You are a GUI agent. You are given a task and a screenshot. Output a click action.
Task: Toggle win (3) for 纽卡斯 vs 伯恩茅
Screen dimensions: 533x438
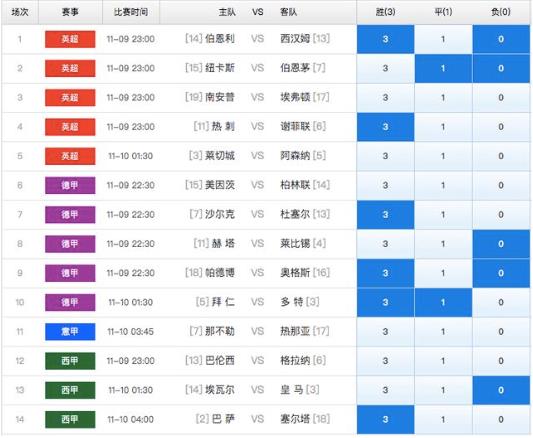(x=385, y=68)
